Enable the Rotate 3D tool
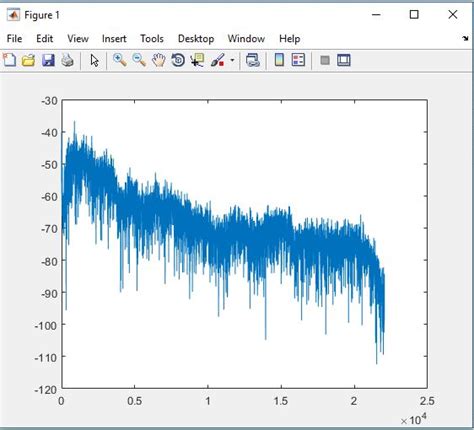 click(178, 60)
